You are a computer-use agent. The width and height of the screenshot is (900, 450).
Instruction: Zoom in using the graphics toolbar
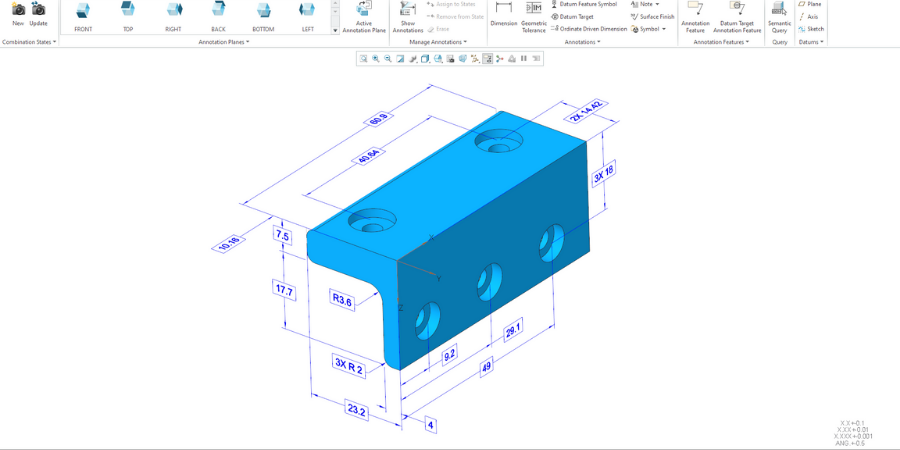coord(376,59)
